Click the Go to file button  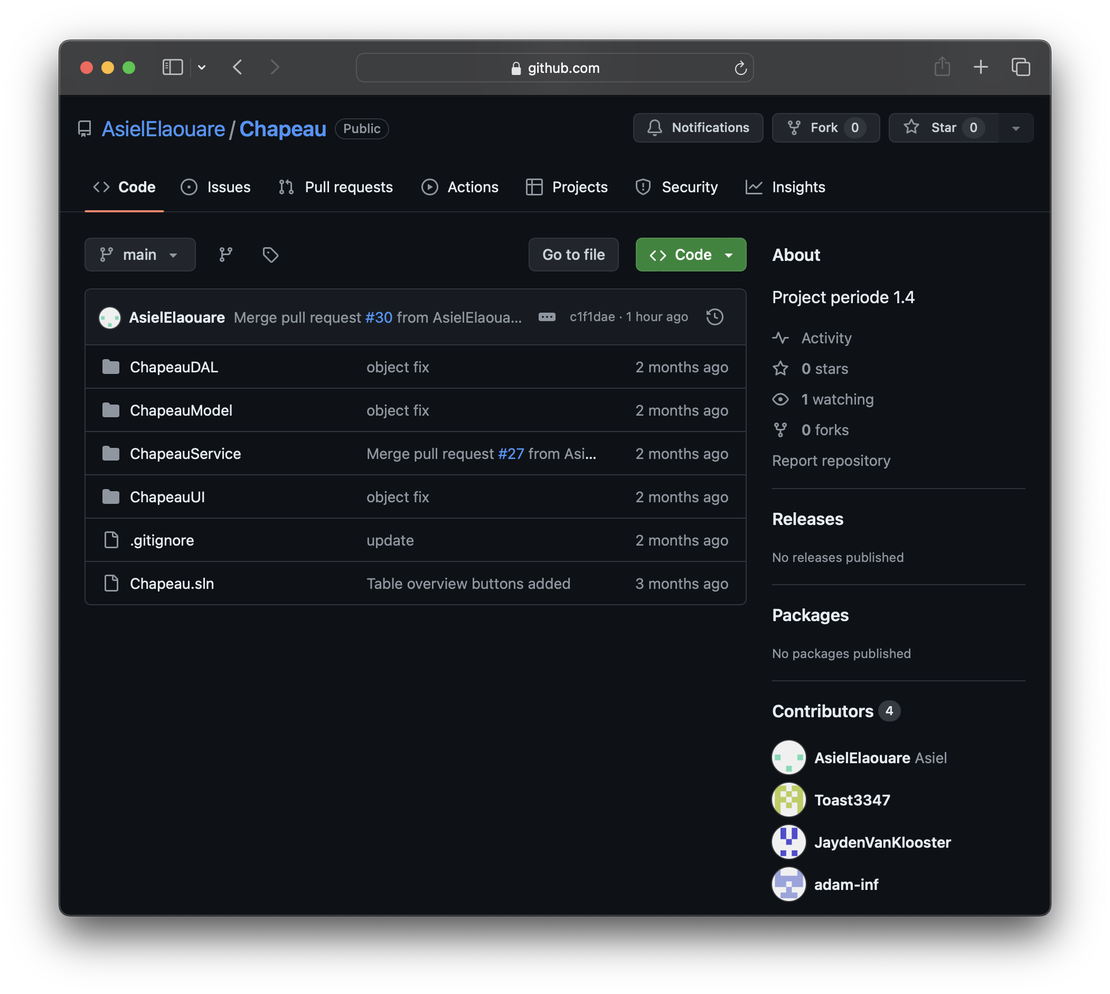tap(573, 254)
